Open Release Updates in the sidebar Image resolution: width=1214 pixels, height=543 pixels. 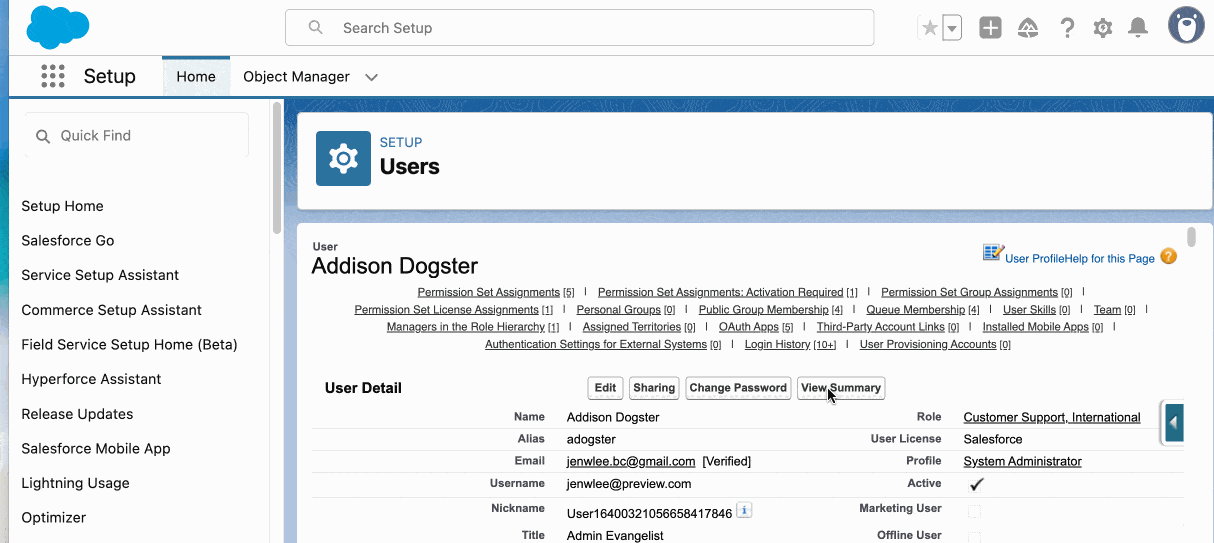(x=77, y=414)
